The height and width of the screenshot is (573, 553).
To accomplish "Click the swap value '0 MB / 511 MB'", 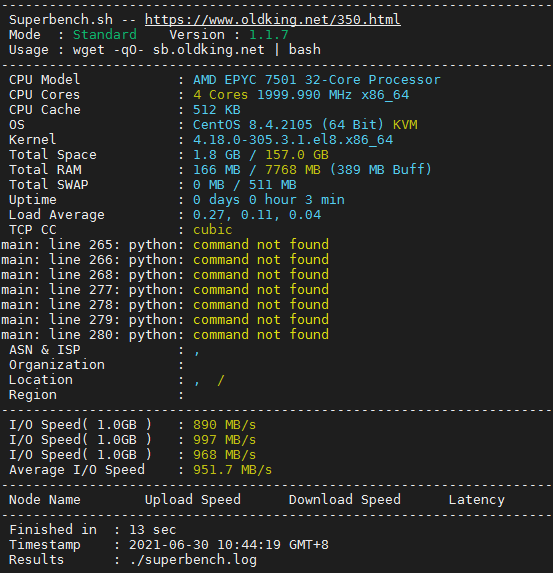I will pyautogui.click(x=245, y=185).
